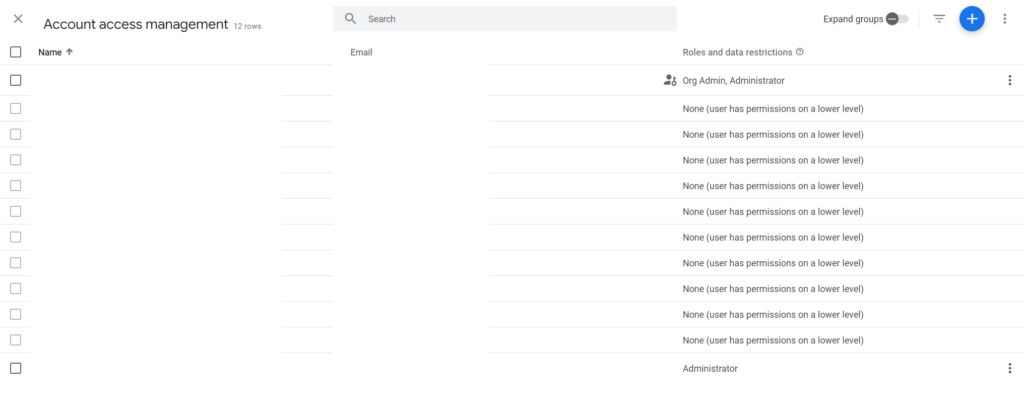Screen dimensions: 1024x404
Task: Click the Email column header
Action: click(361, 52)
